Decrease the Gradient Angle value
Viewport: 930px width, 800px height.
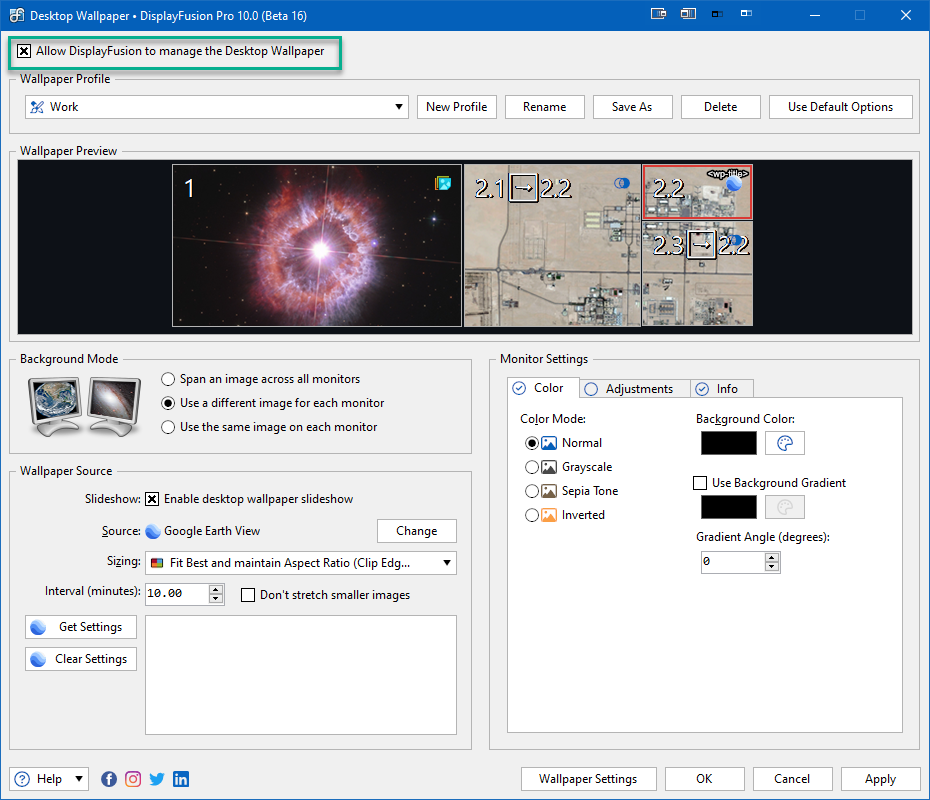pos(772,566)
